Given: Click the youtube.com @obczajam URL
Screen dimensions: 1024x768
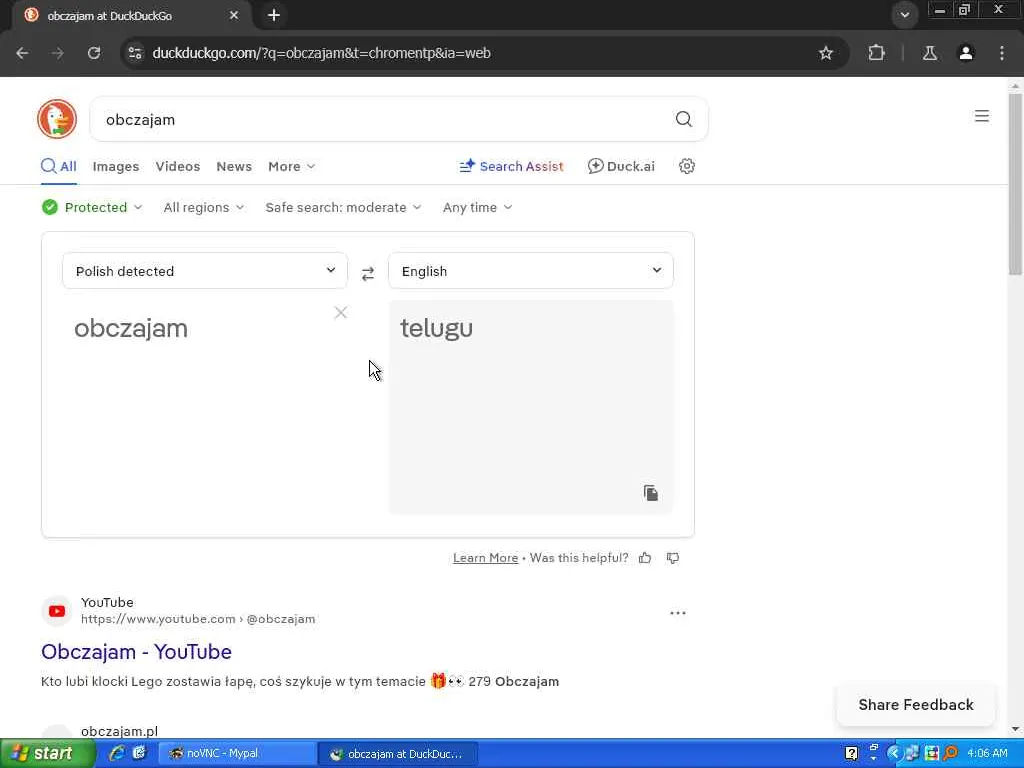Looking at the screenshot, I should pyautogui.click(x=198, y=618).
